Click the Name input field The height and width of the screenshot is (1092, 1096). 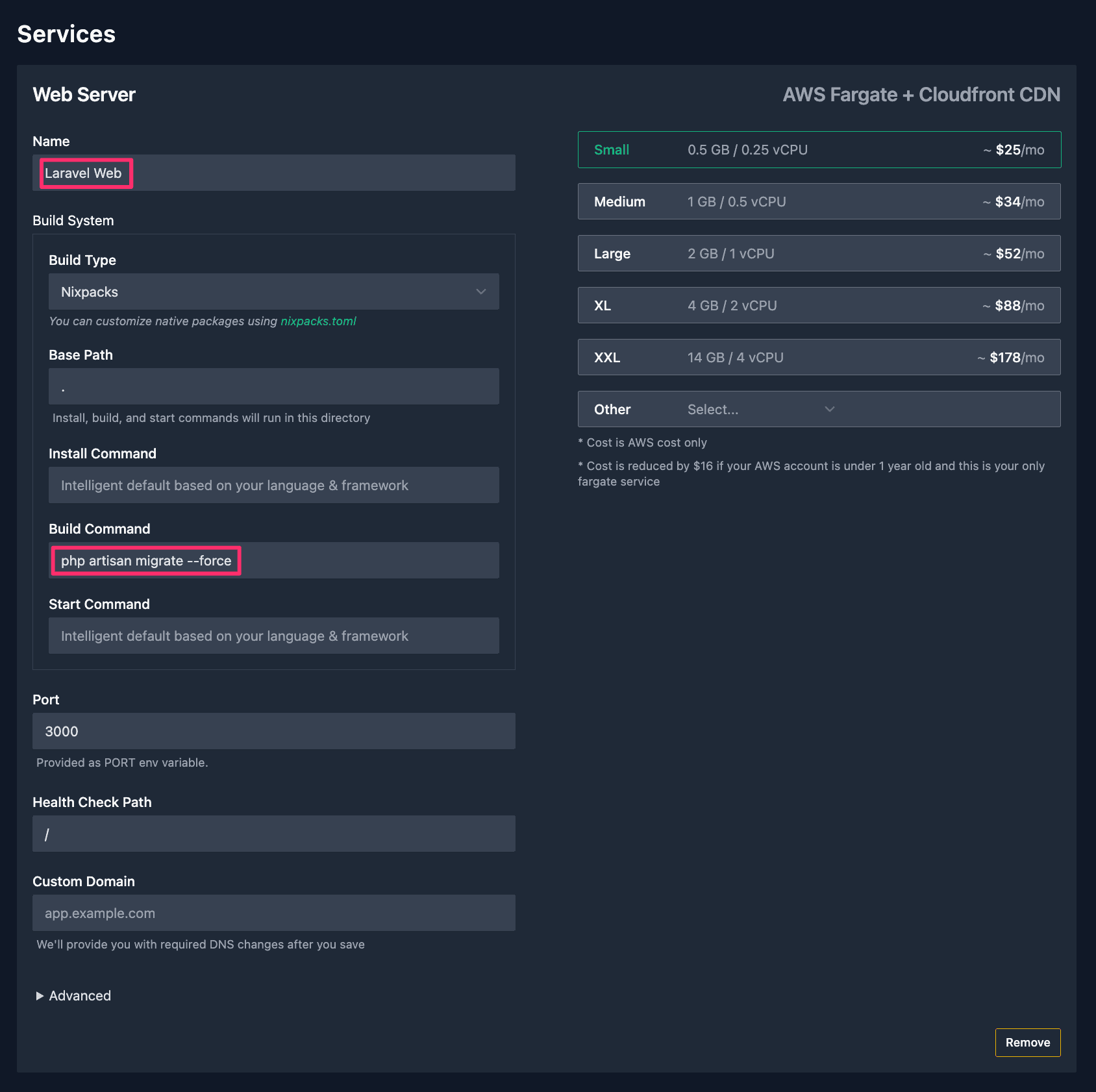coord(274,173)
